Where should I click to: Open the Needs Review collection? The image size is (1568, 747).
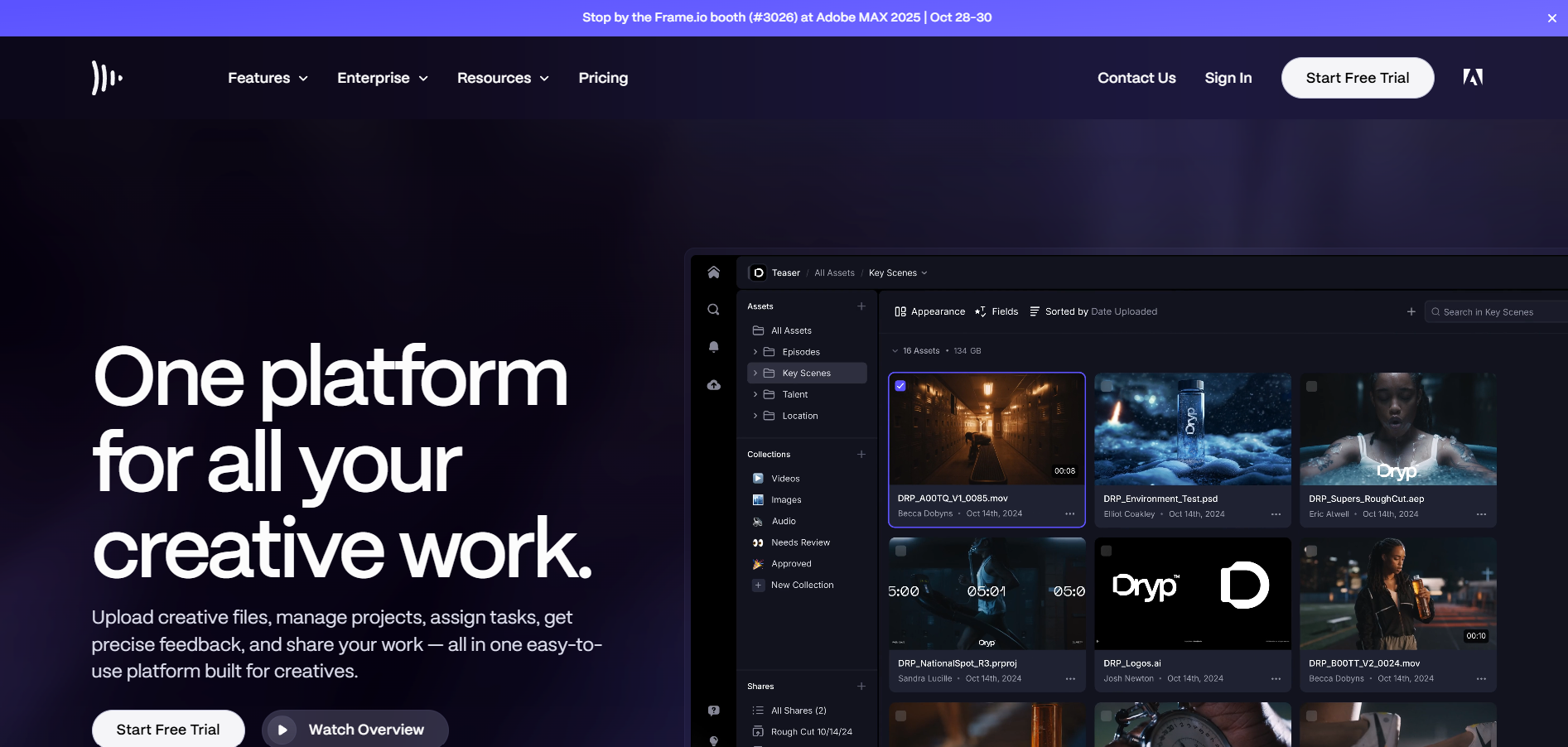pyautogui.click(x=799, y=542)
